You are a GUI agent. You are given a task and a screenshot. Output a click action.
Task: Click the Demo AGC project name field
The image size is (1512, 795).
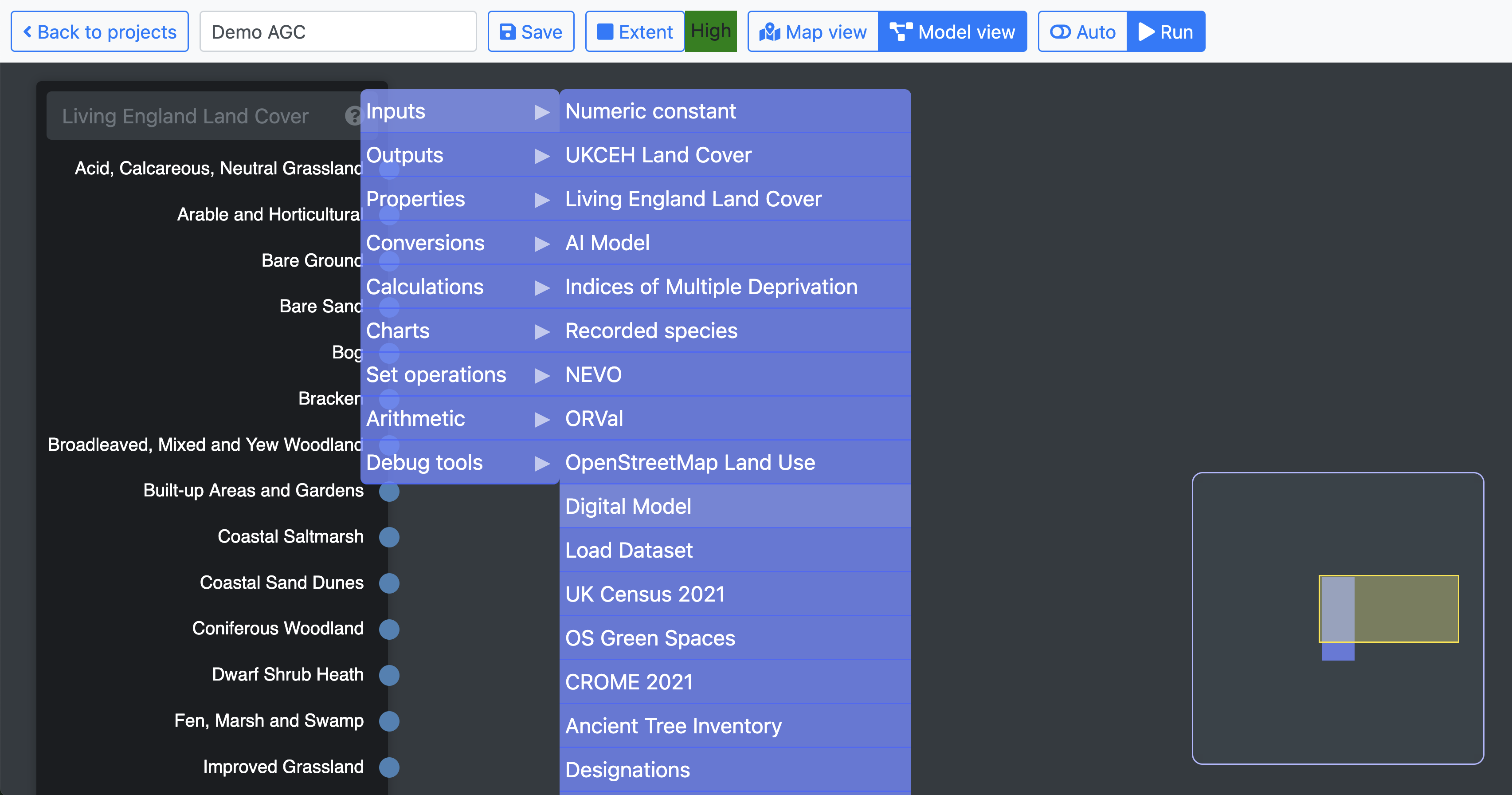(337, 31)
